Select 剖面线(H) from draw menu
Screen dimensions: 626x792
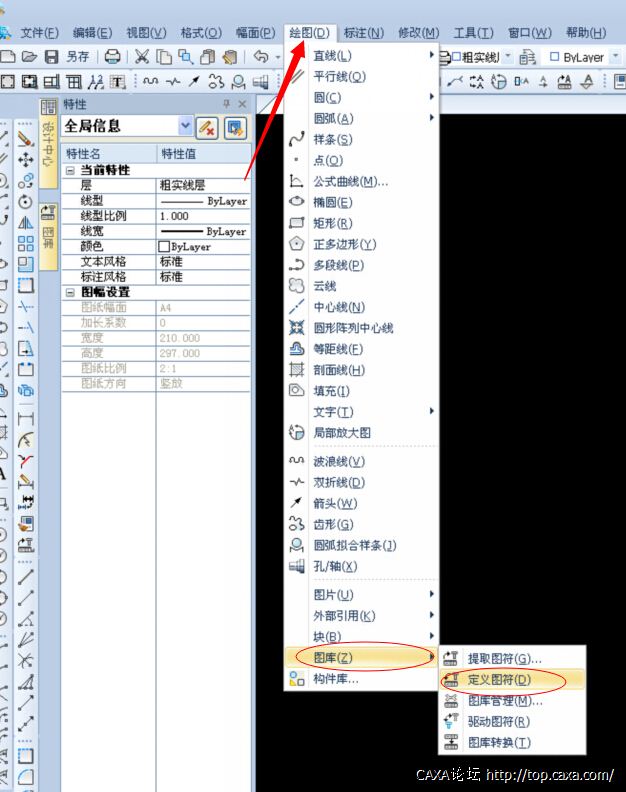362,370
